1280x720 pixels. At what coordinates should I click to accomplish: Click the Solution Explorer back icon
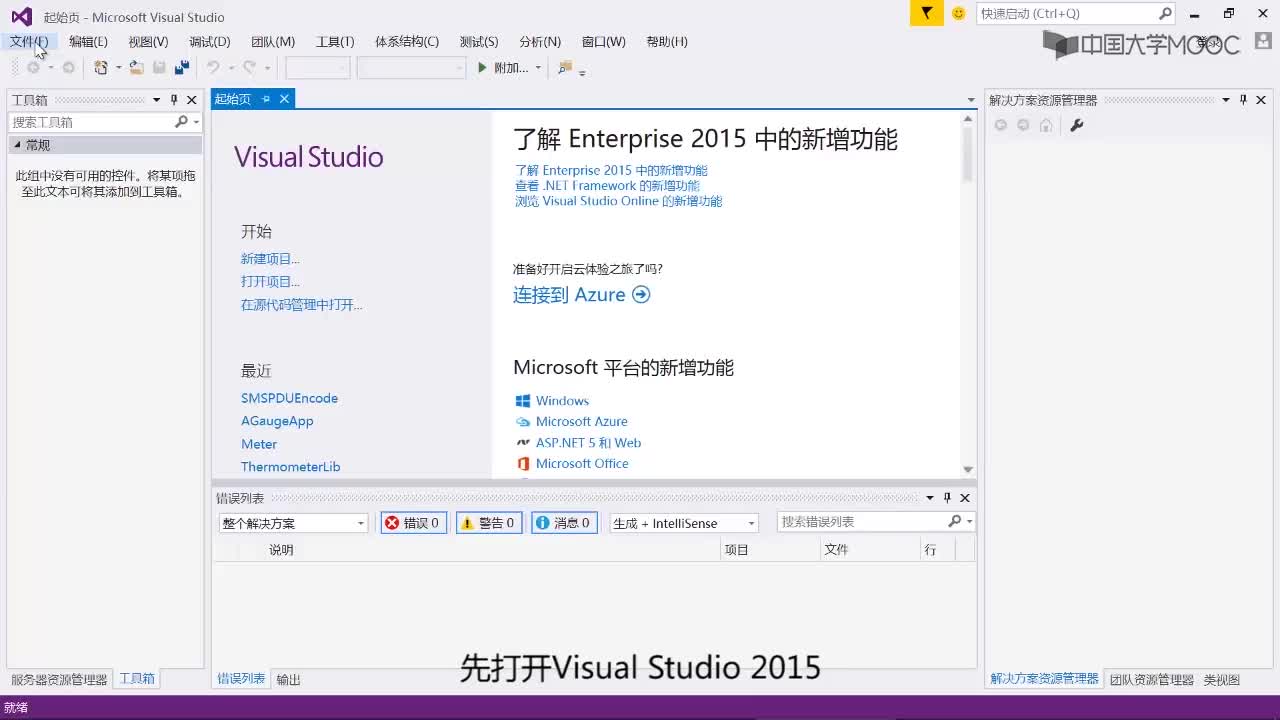click(x=1000, y=125)
